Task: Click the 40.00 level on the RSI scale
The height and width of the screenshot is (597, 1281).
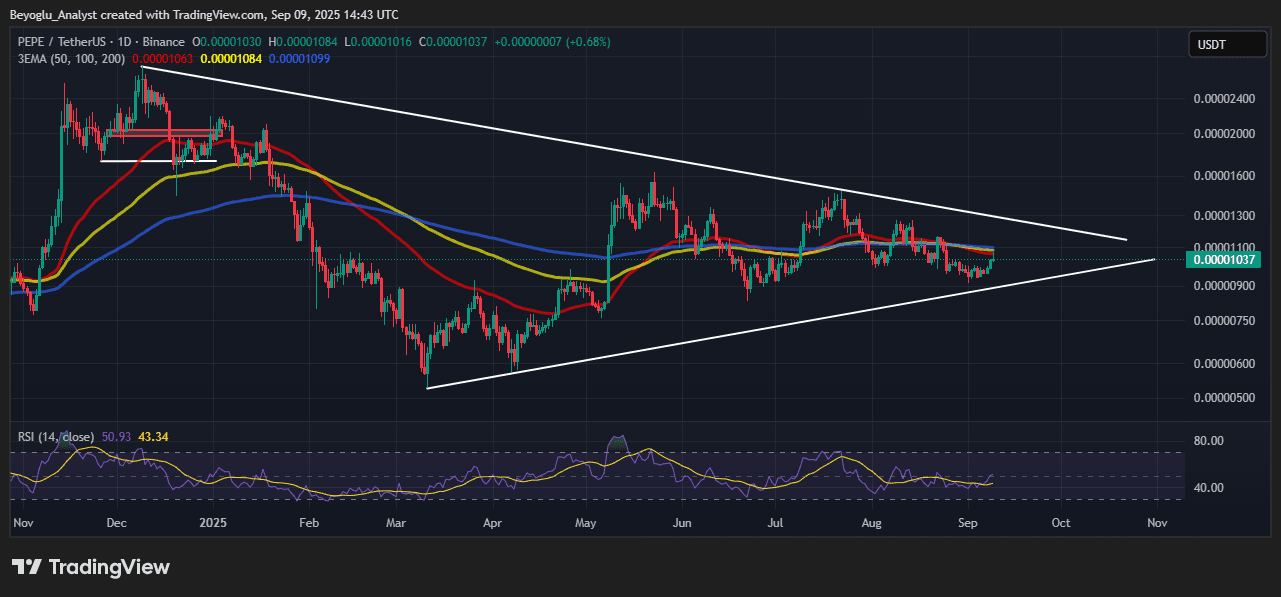Action: click(1210, 488)
